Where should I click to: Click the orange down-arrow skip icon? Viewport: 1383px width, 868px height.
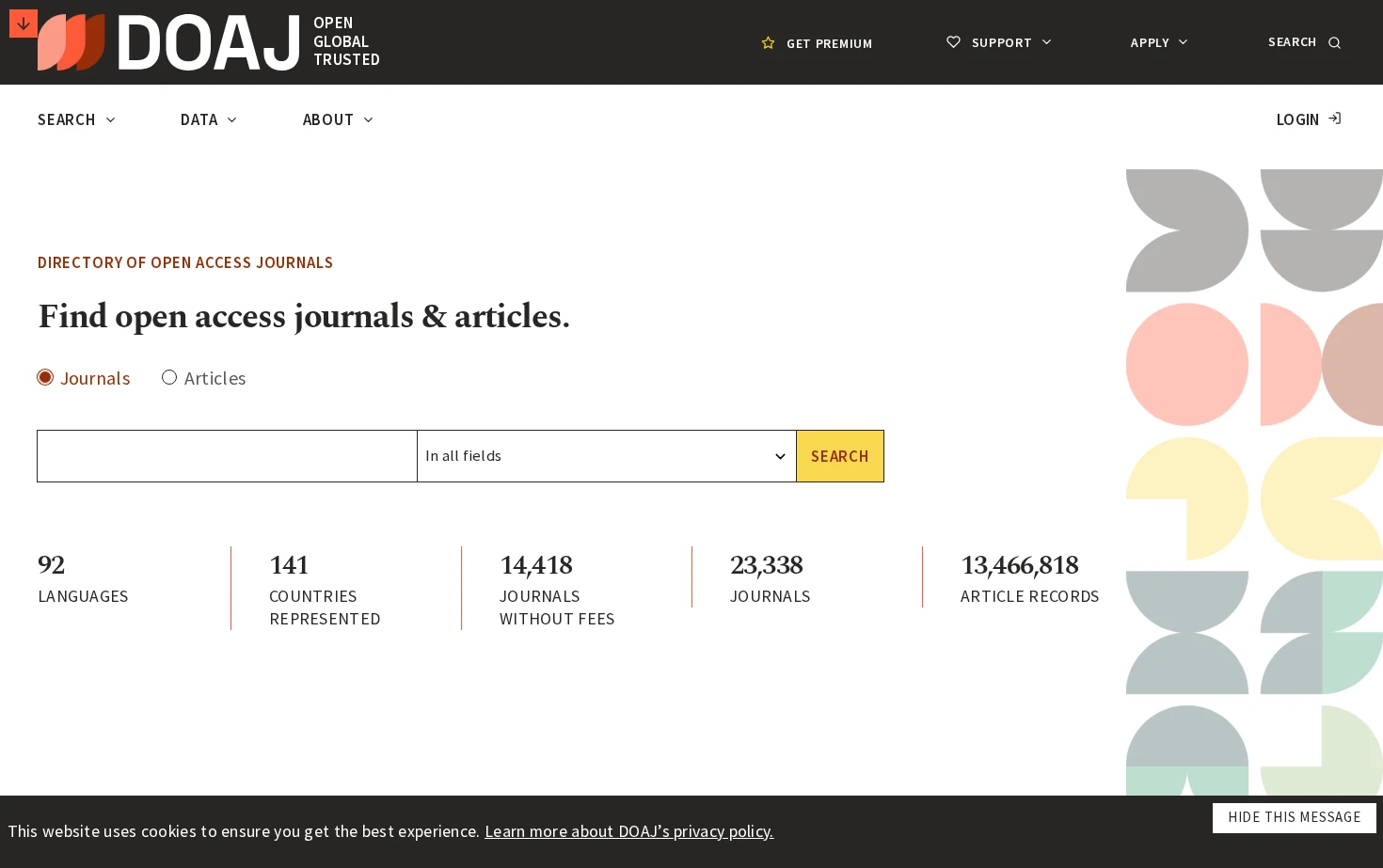[24, 24]
